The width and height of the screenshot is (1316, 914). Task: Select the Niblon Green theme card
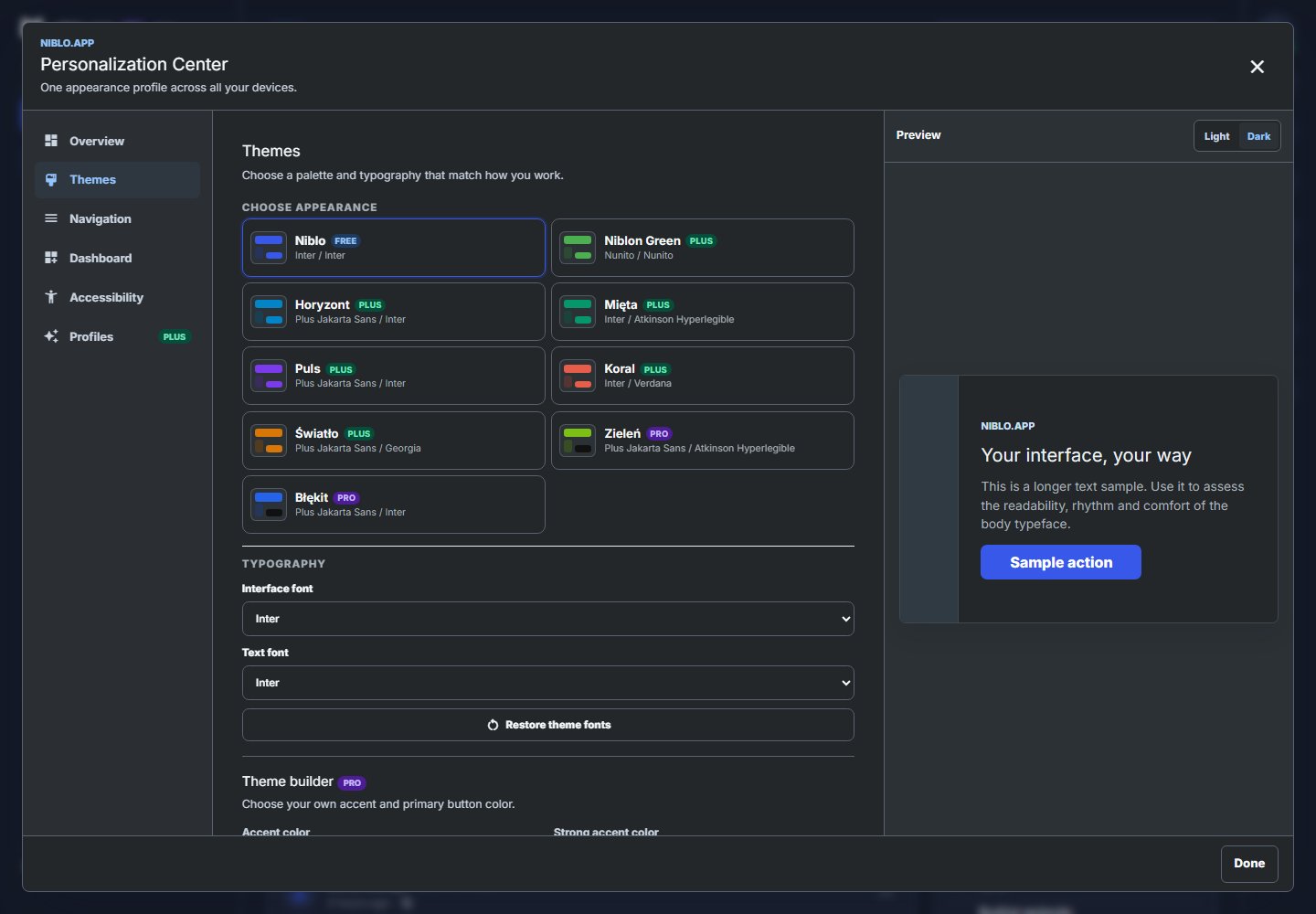[702, 248]
